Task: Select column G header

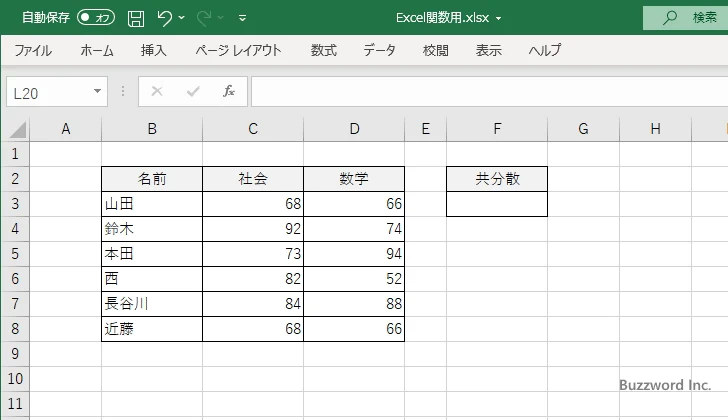Action: (x=584, y=129)
